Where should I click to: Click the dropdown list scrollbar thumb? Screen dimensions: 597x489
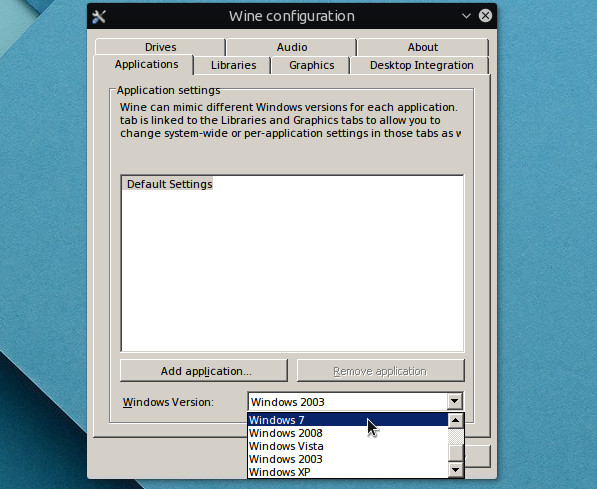pos(455,453)
